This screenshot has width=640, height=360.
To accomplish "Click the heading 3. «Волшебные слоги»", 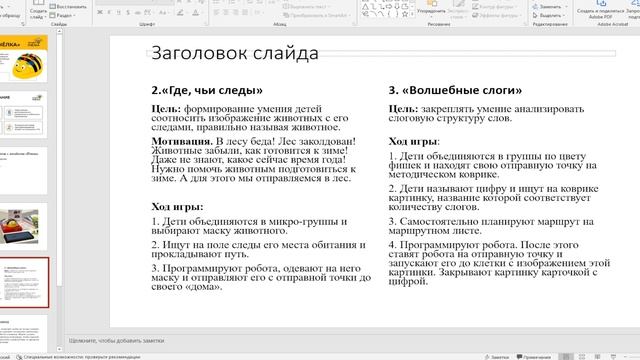I will [x=455, y=90].
